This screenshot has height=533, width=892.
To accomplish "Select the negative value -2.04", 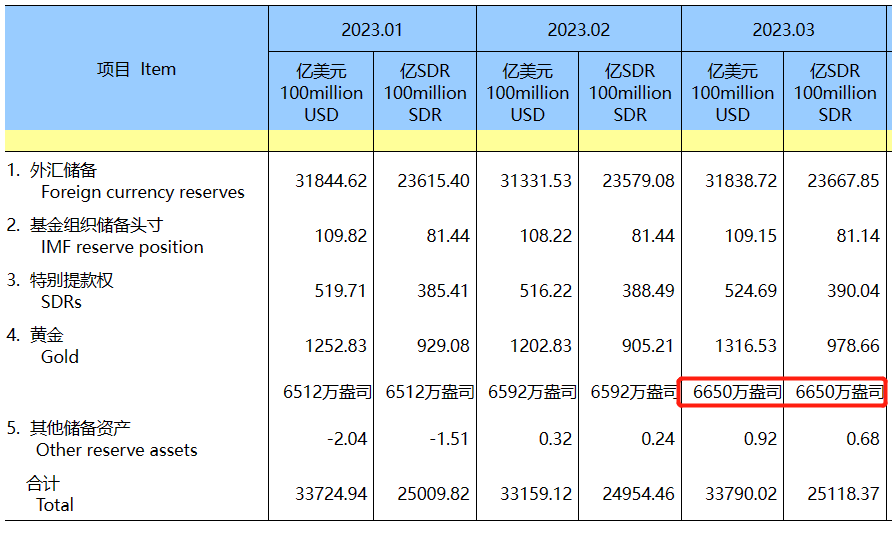I will [347, 439].
